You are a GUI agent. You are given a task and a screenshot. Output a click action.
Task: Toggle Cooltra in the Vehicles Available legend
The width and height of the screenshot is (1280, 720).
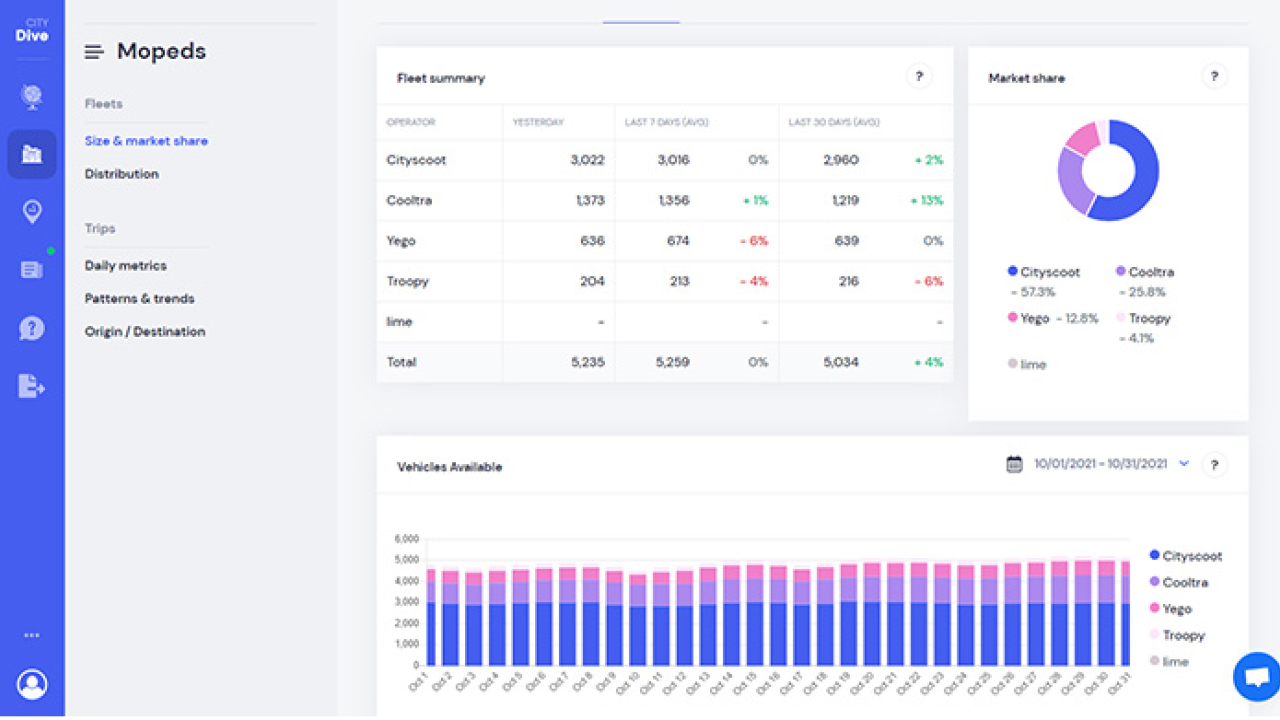1178,582
